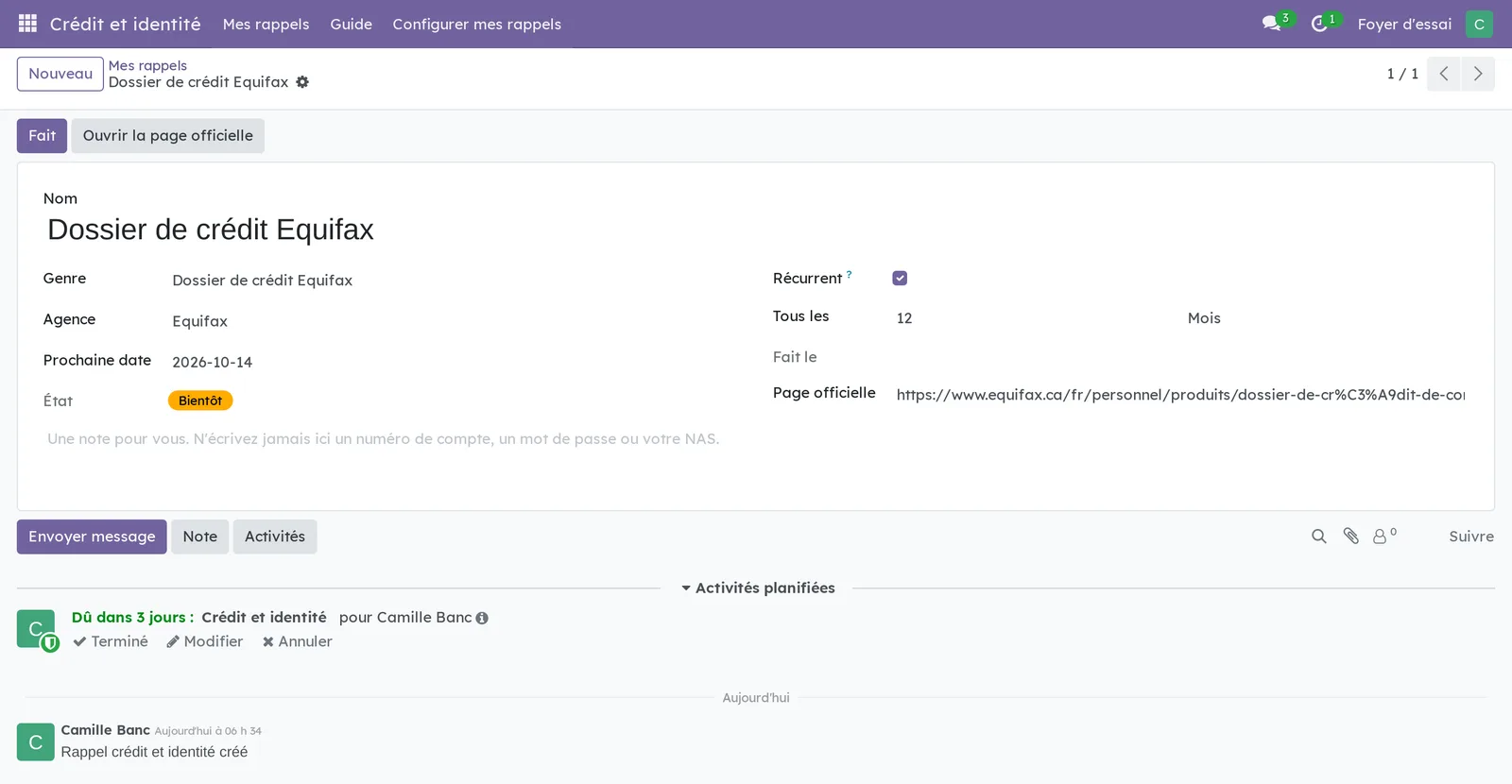Open the apps grid menu icon
The height and width of the screenshot is (784, 1512).
[x=27, y=24]
